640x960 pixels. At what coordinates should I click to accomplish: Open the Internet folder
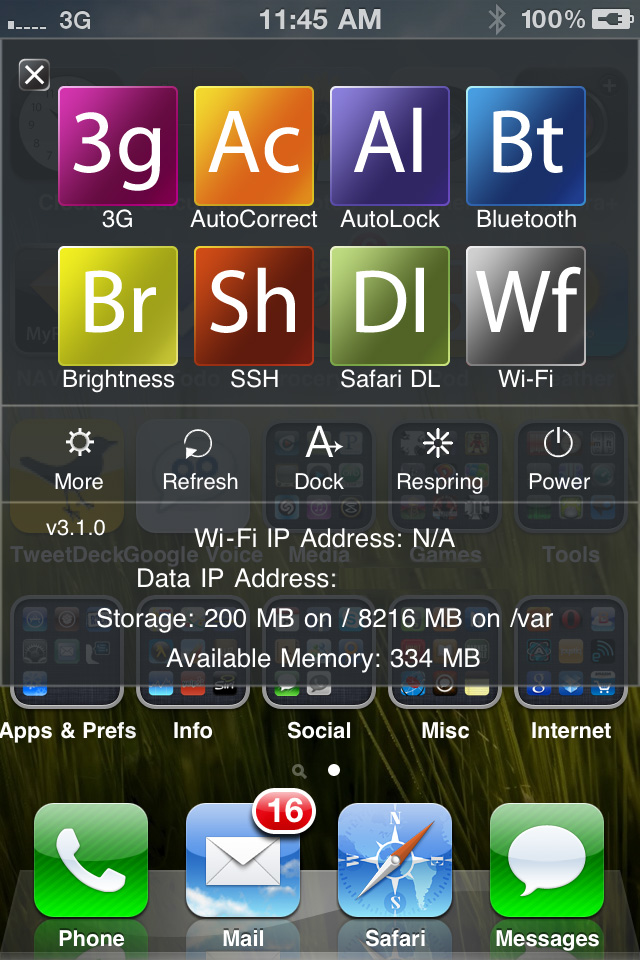coord(571,651)
